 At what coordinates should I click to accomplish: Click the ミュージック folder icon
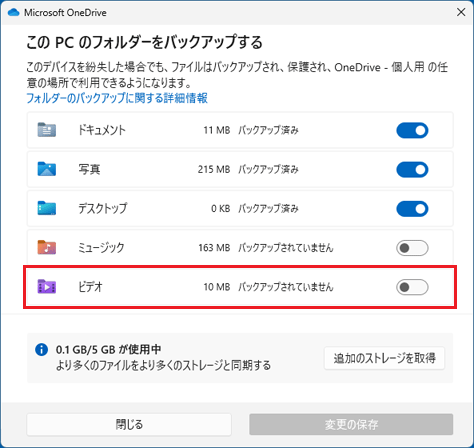(x=47, y=247)
